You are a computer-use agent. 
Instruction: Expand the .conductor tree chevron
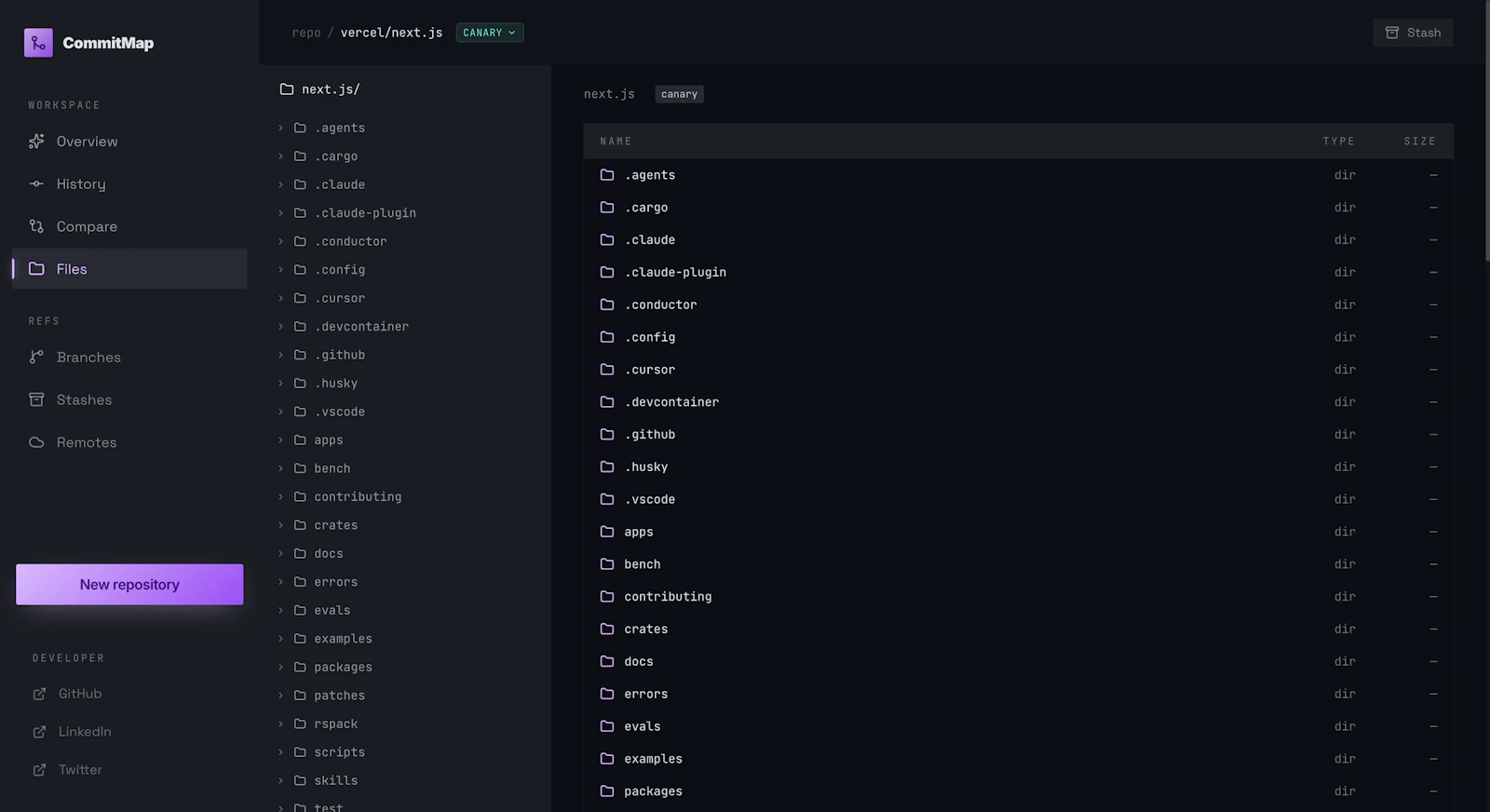(x=280, y=241)
